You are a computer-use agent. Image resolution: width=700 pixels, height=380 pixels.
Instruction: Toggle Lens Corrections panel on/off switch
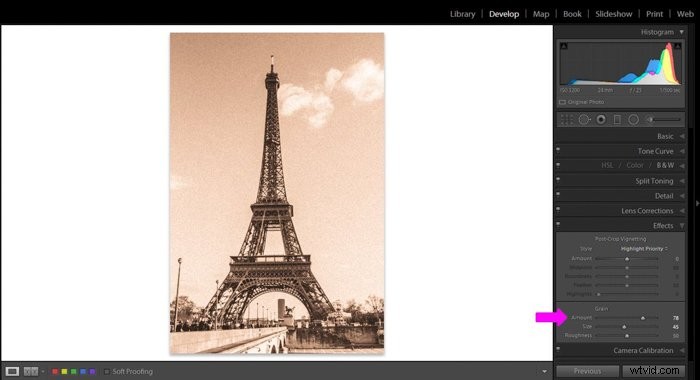558,209
